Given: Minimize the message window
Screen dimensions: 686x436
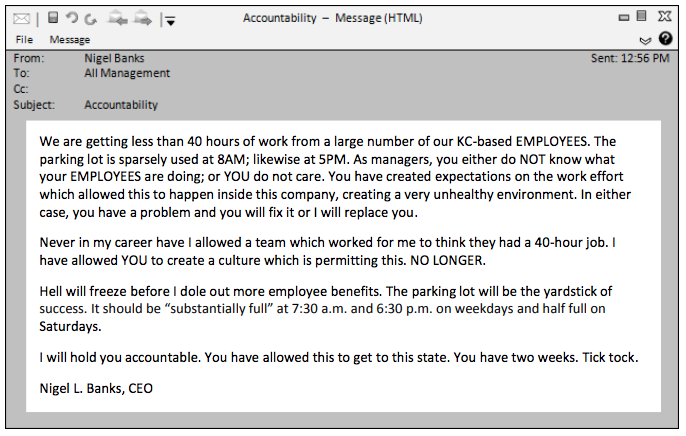Looking at the screenshot, I should [624, 18].
